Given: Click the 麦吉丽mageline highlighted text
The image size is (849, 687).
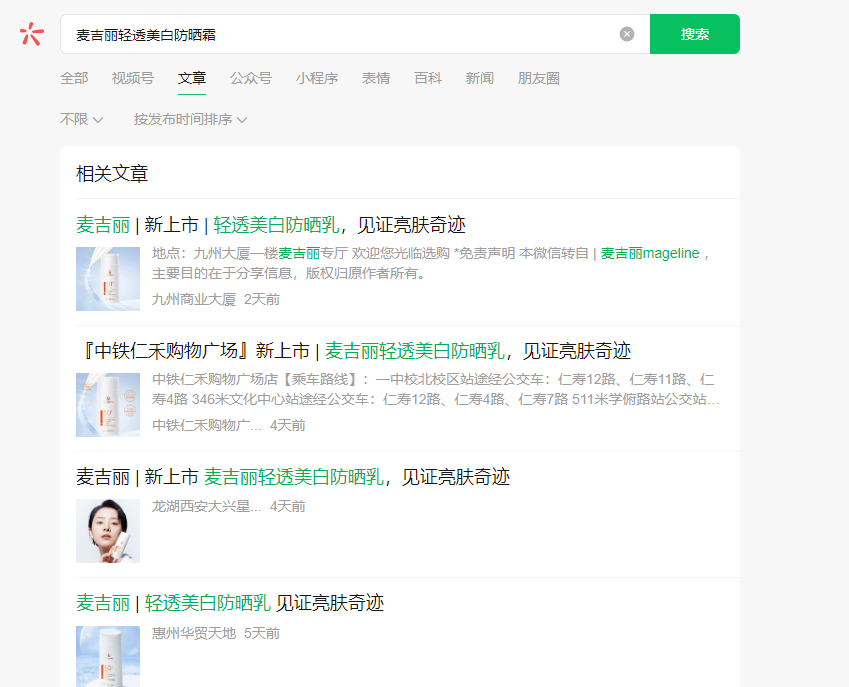Looking at the screenshot, I should [x=650, y=253].
